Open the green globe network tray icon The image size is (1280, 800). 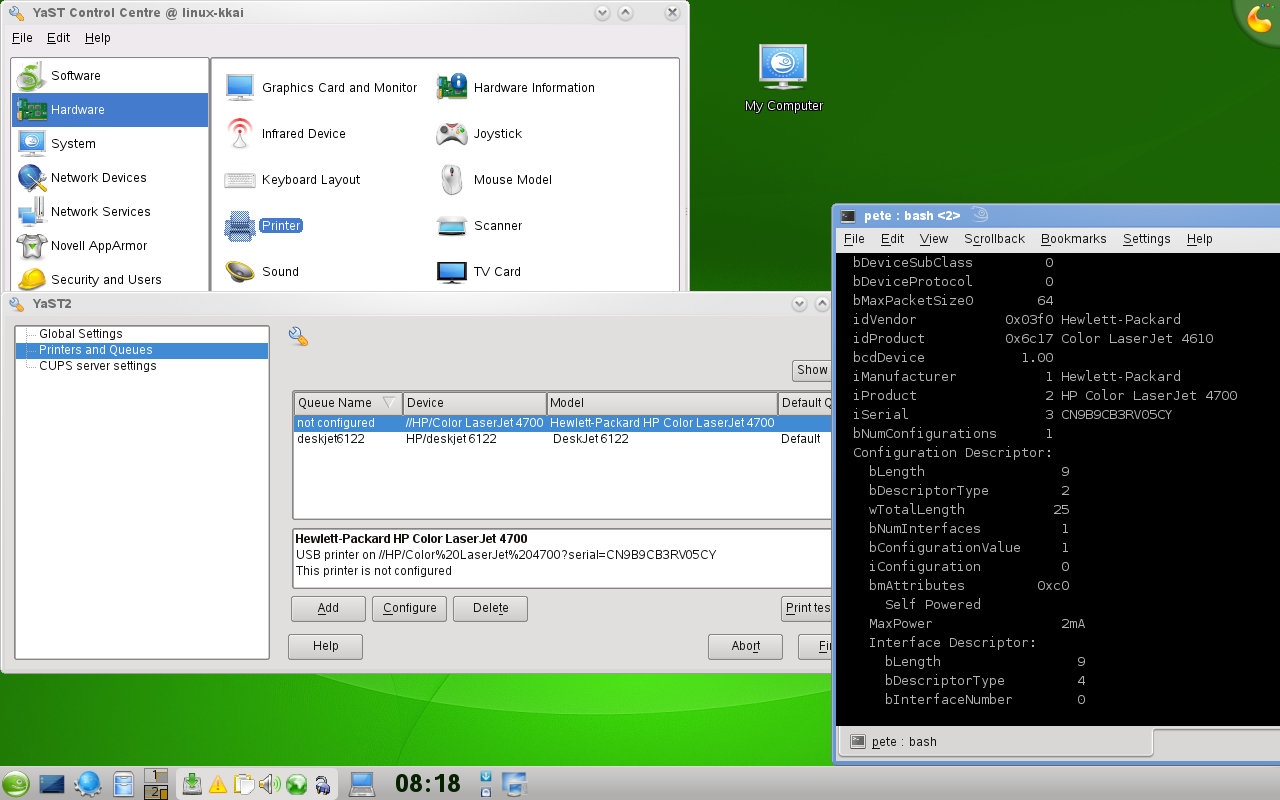pyautogui.click(x=296, y=785)
